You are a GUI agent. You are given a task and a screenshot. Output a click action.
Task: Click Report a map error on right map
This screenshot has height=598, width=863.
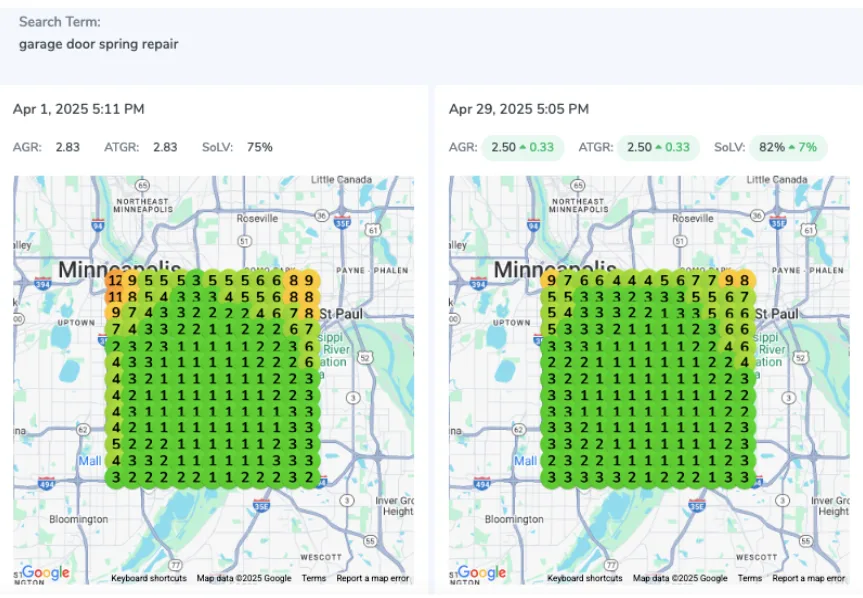click(808, 578)
